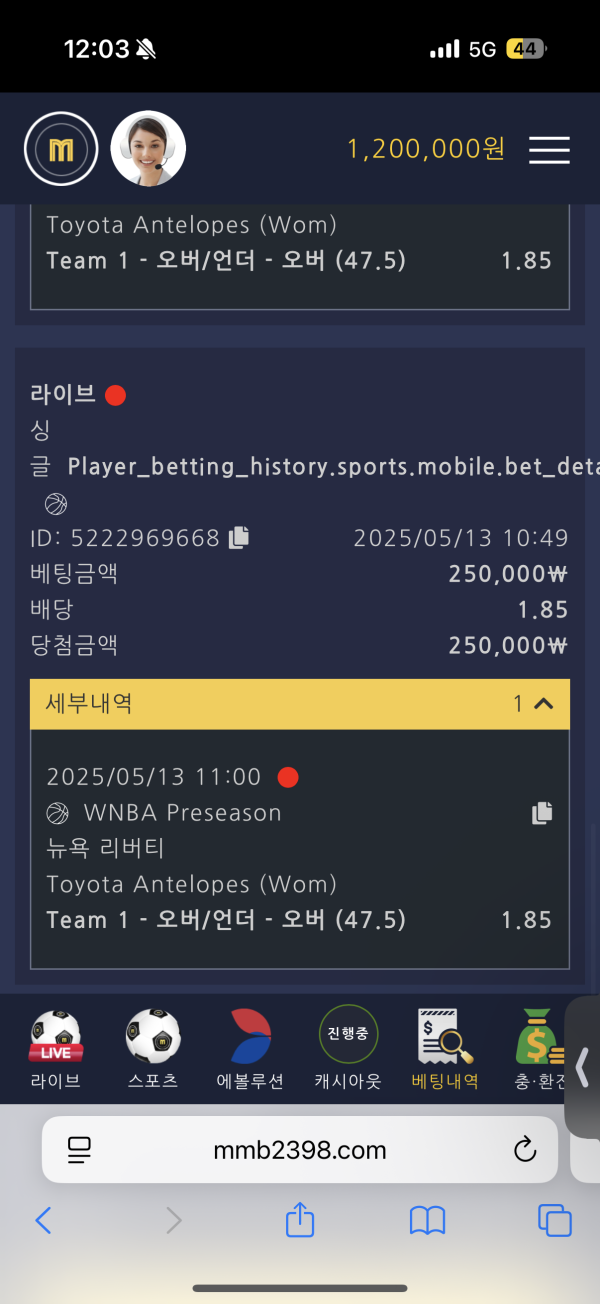Select the 베팅내역 betting history tab
The image size is (600, 1304).
coord(445,1050)
